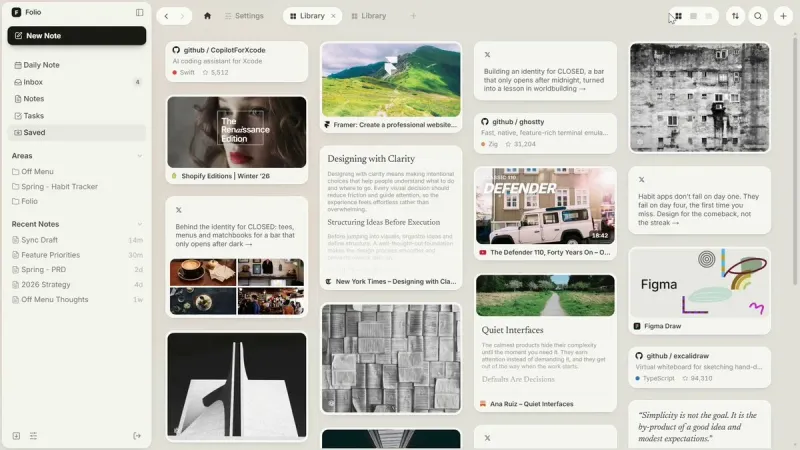Open the Inbox
The height and width of the screenshot is (450, 800).
(x=77, y=82)
